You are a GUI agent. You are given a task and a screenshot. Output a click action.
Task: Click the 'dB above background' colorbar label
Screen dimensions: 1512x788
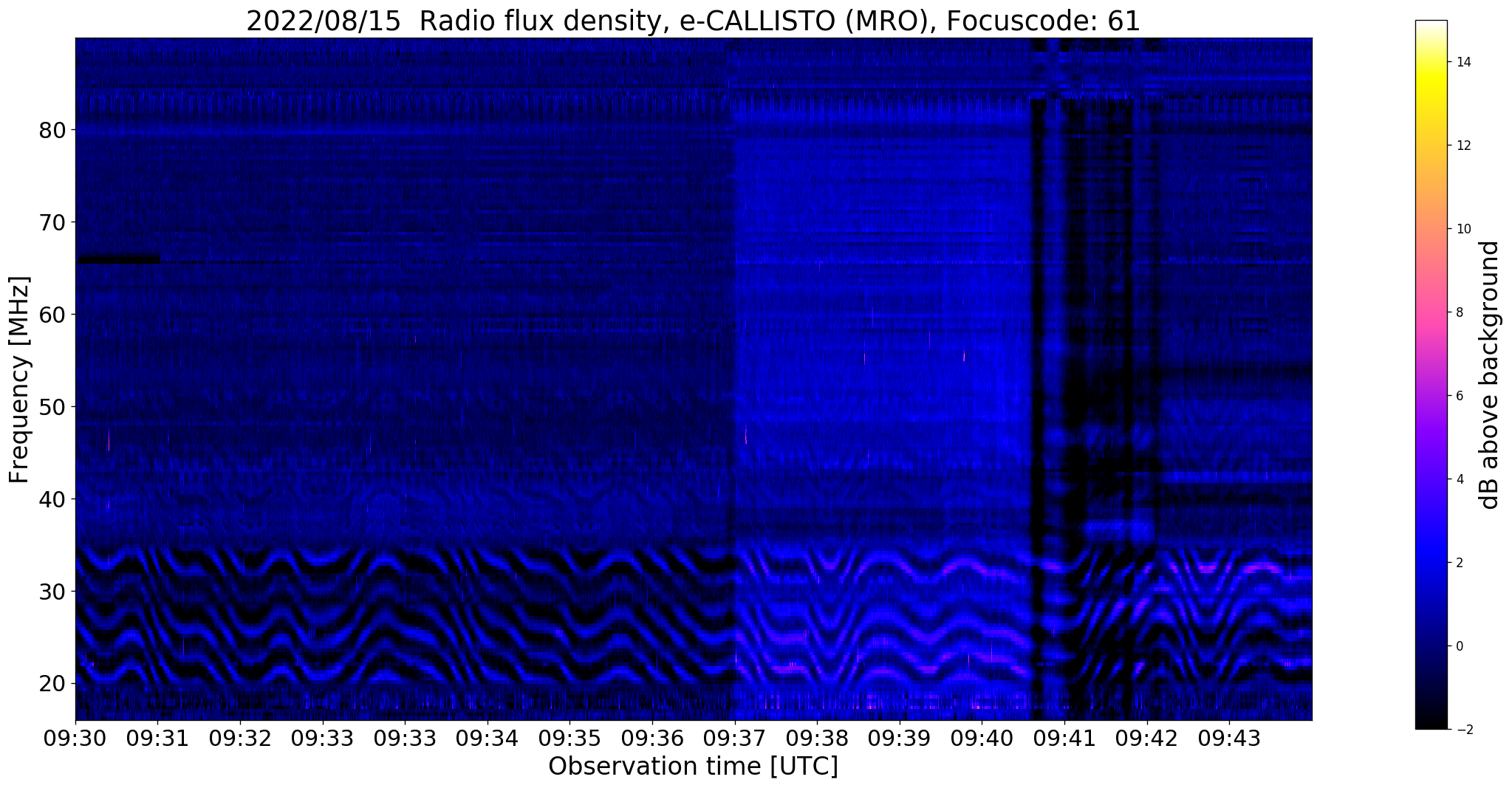click(x=1490, y=374)
